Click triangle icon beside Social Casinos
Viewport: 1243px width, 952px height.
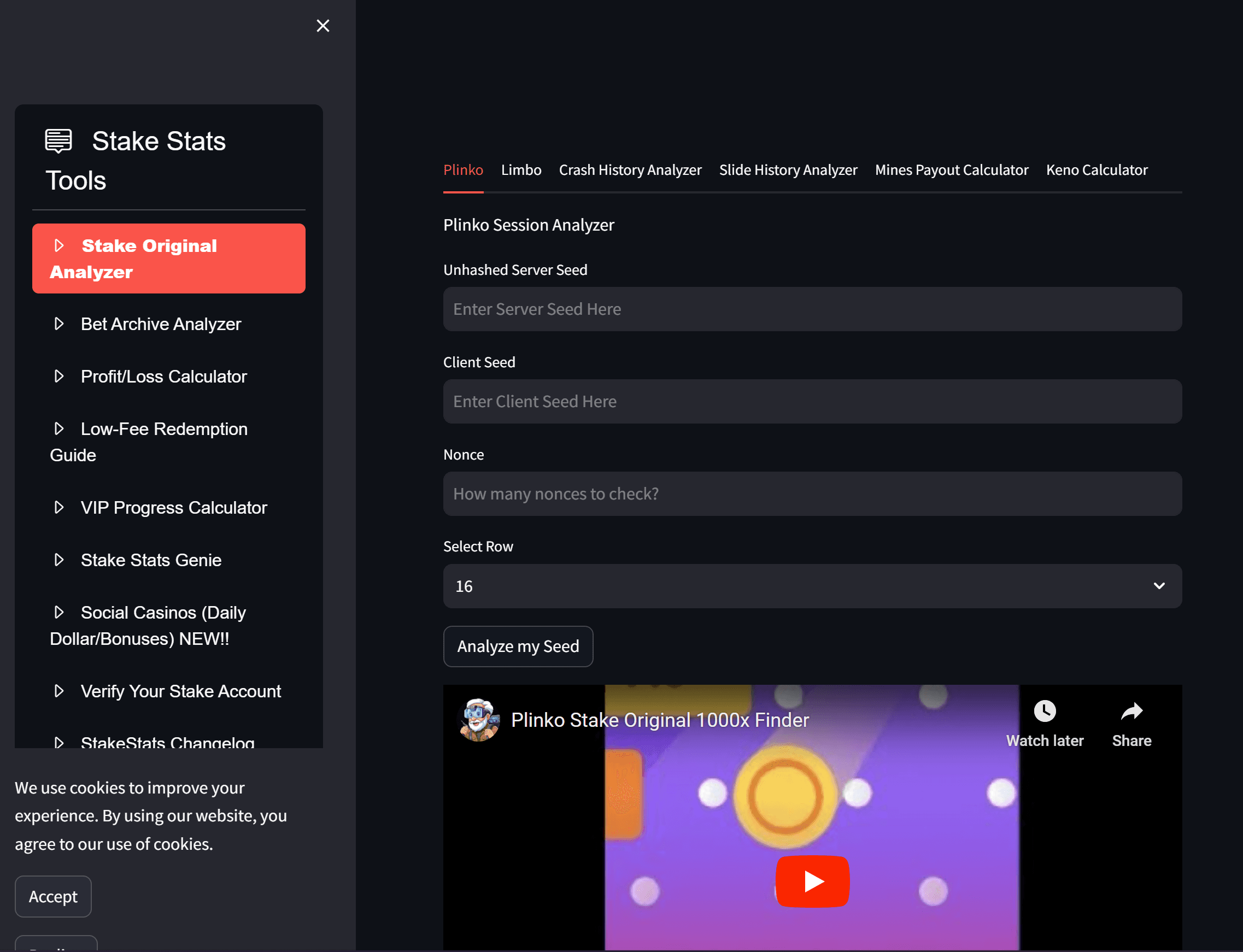tap(59, 612)
